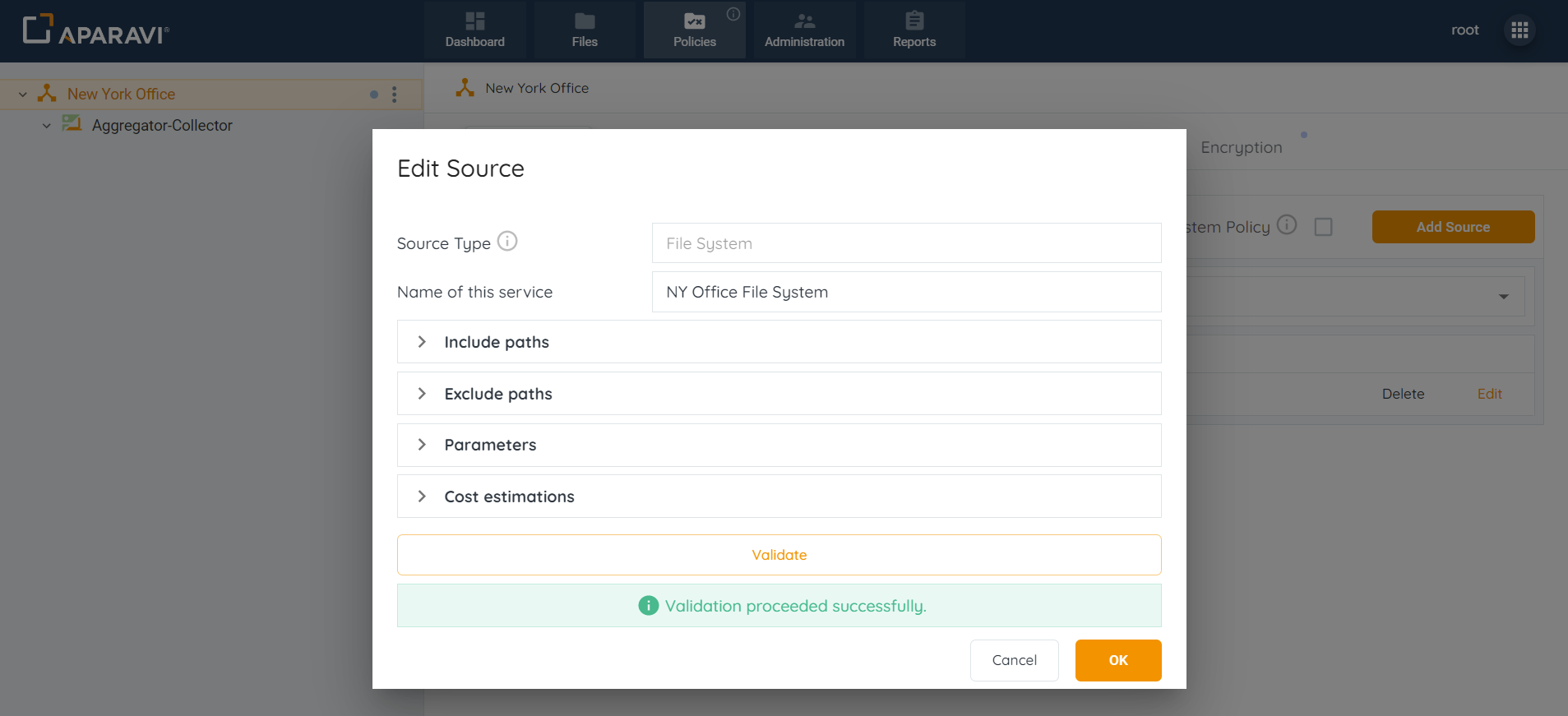
Task: Click the Aggregator-Collector node icon
Action: (72, 124)
